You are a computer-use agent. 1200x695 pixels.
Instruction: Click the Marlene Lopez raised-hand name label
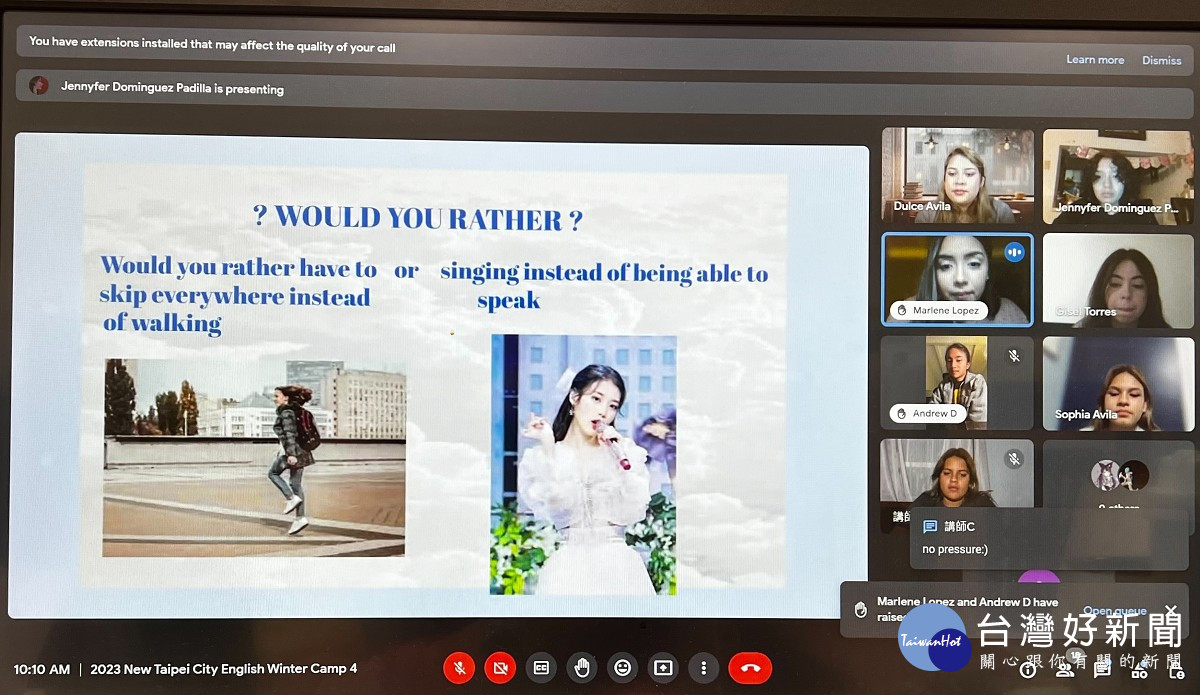(939, 311)
